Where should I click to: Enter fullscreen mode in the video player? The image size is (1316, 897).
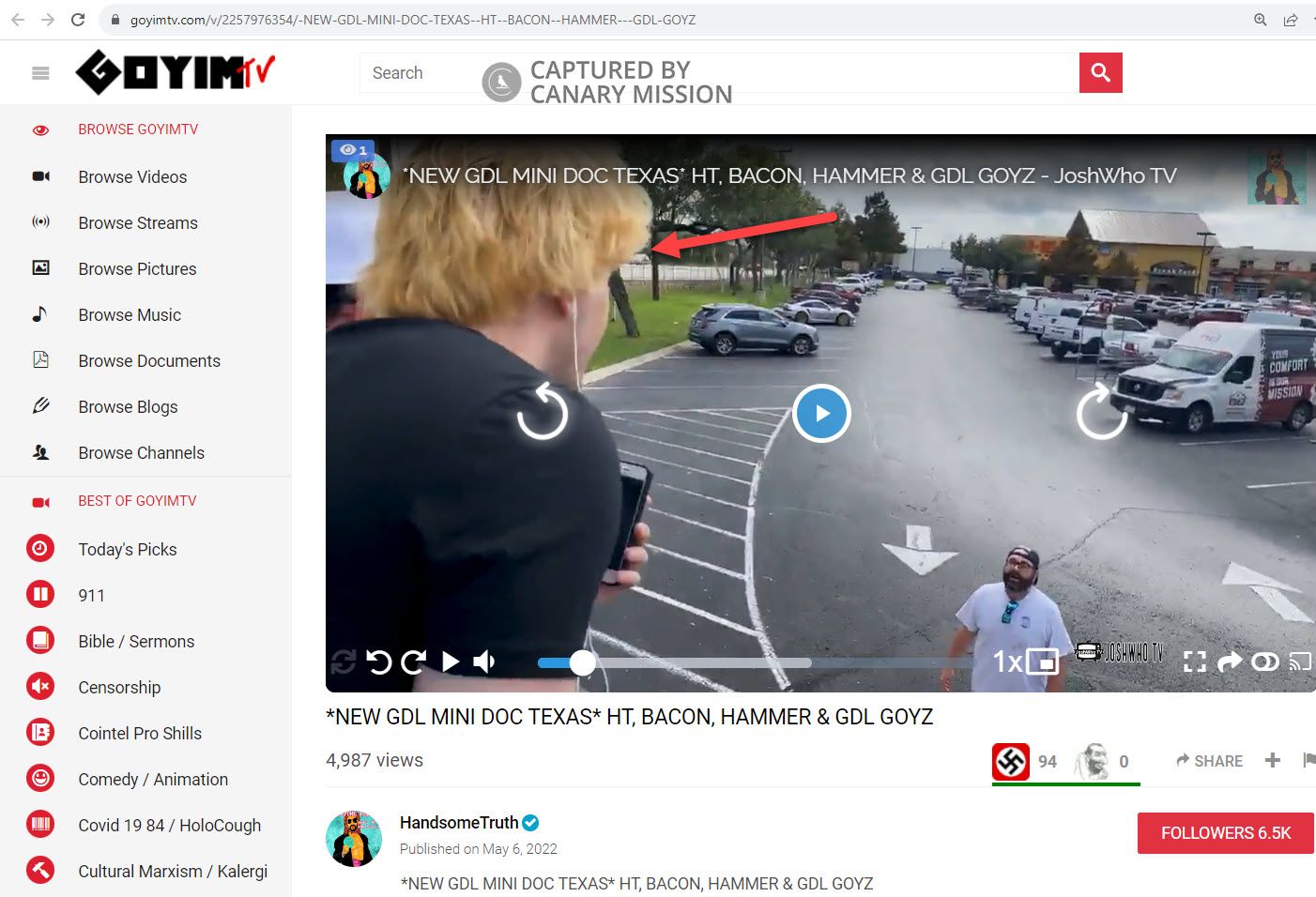pos(1194,662)
